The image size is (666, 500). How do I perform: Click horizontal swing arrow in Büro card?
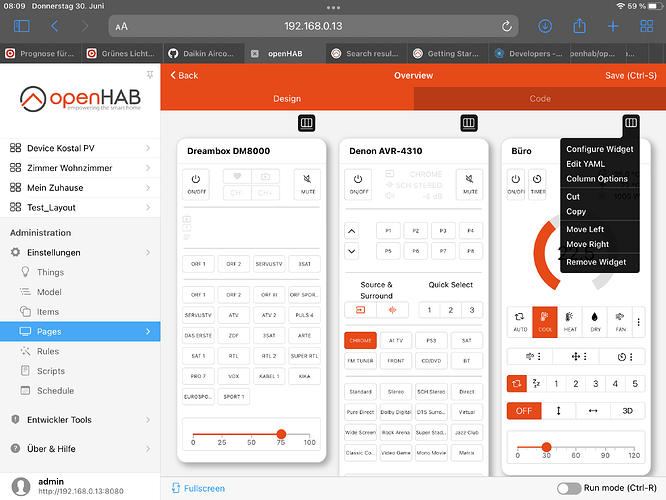[593, 411]
